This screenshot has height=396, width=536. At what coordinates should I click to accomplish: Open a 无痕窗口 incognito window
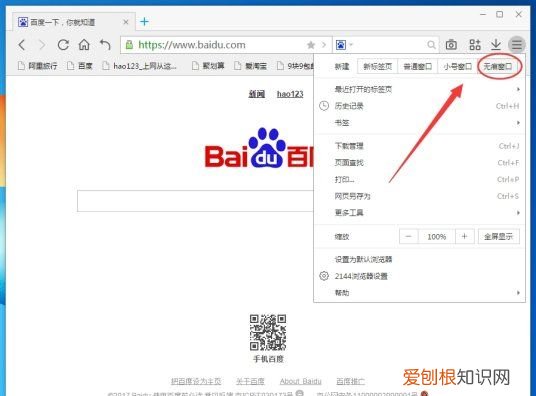[497, 66]
